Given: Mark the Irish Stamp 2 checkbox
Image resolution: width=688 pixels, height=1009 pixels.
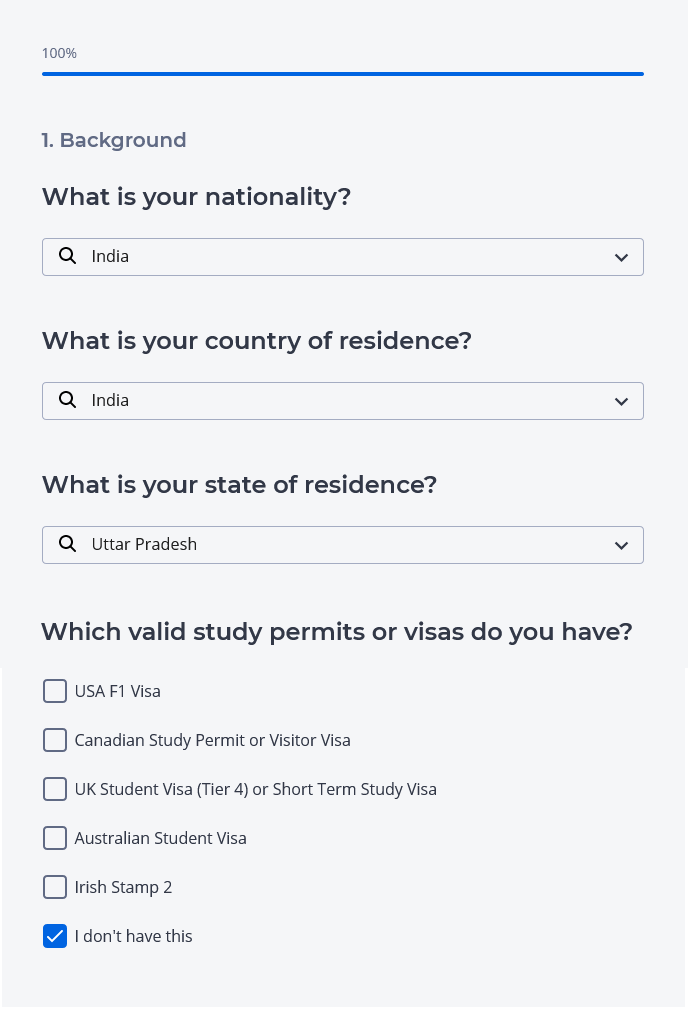Looking at the screenshot, I should point(55,887).
